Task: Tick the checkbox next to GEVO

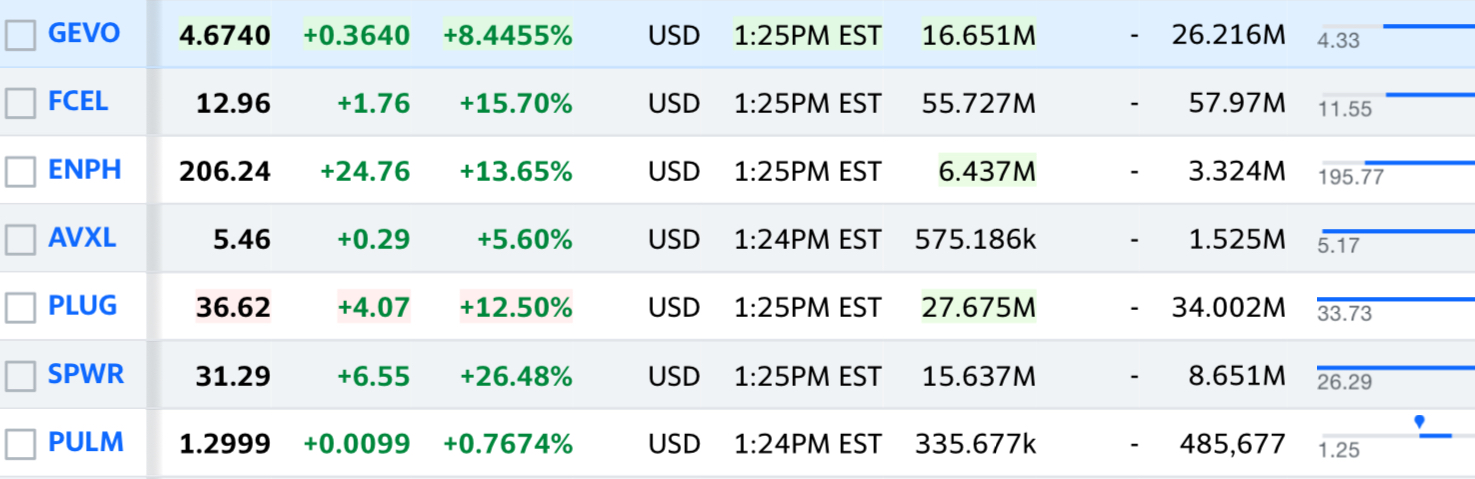Action: (x=20, y=36)
